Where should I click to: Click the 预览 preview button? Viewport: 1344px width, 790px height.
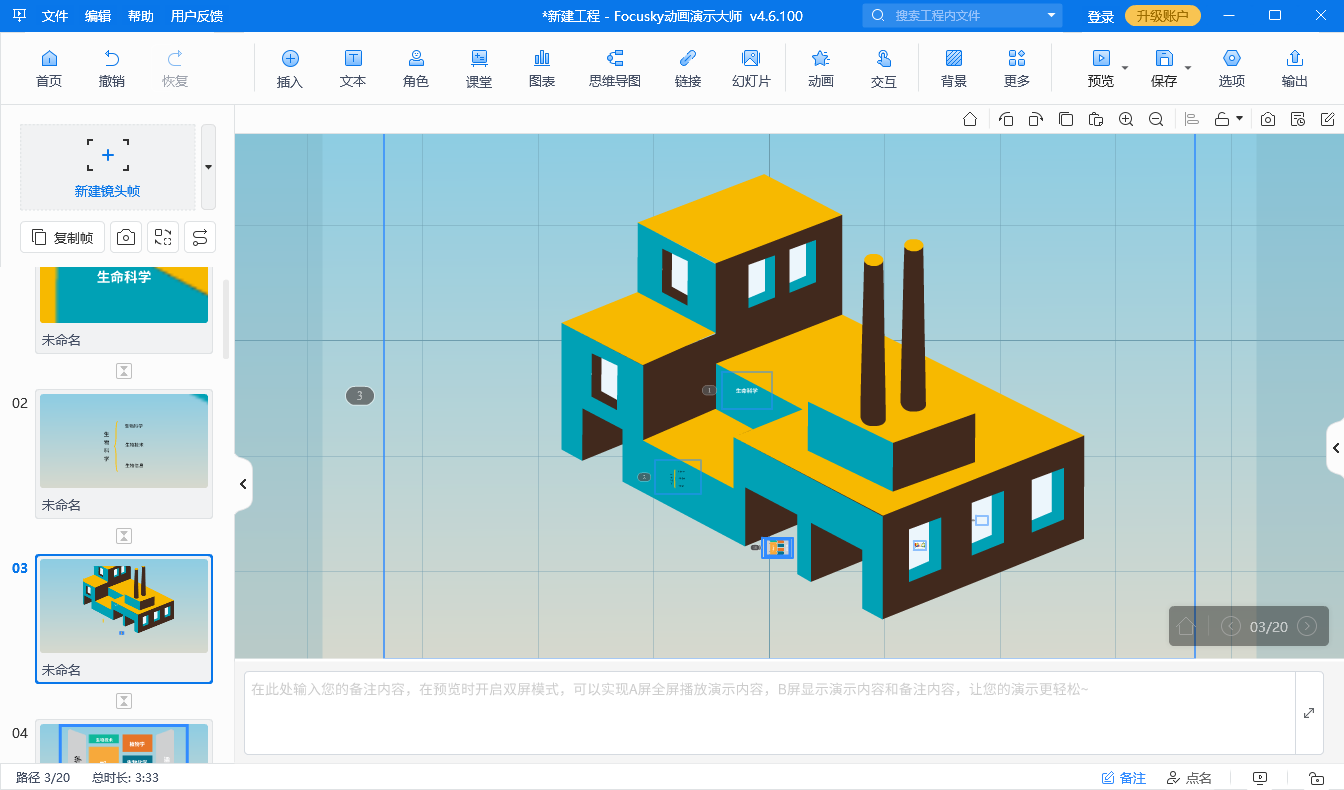pyautogui.click(x=1100, y=68)
